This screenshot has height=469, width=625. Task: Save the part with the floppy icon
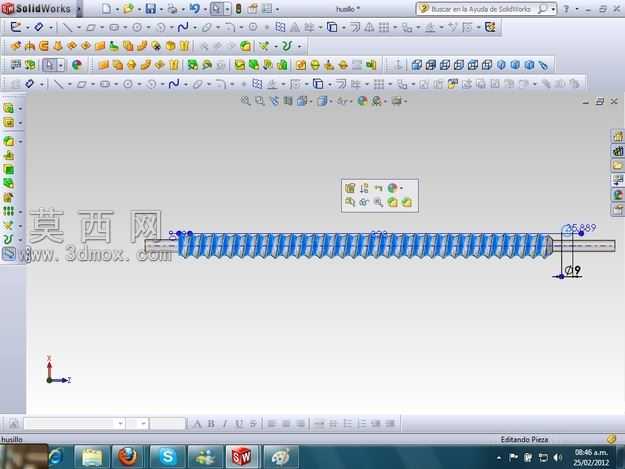click(x=151, y=9)
